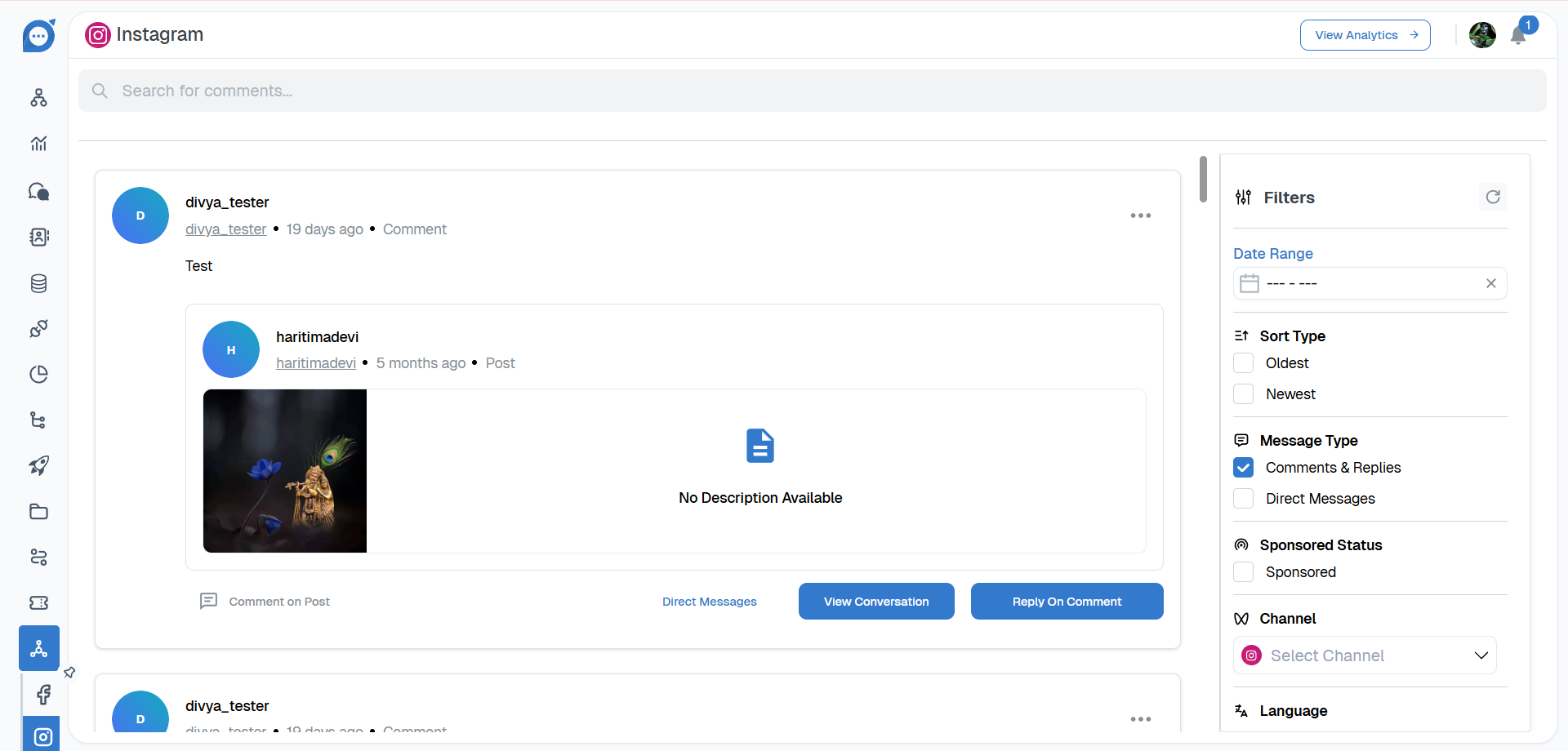Click the Krishna statue post thumbnail
The image size is (1568, 751).
tap(285, 471)
